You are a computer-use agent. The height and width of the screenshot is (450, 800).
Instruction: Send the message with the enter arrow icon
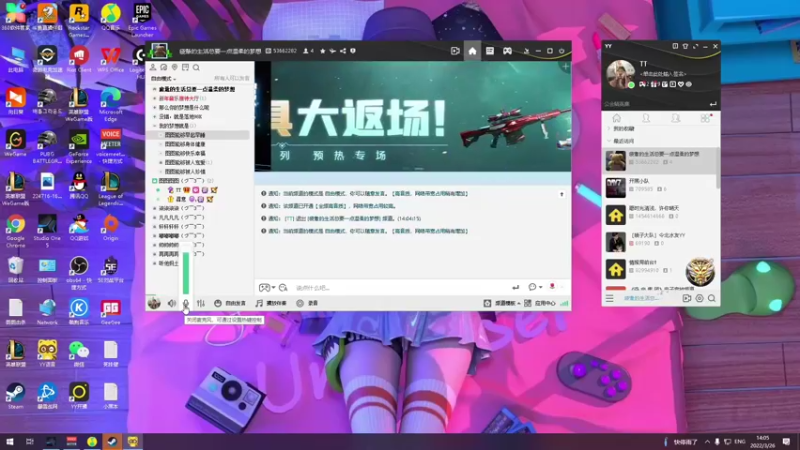(515, 287)
